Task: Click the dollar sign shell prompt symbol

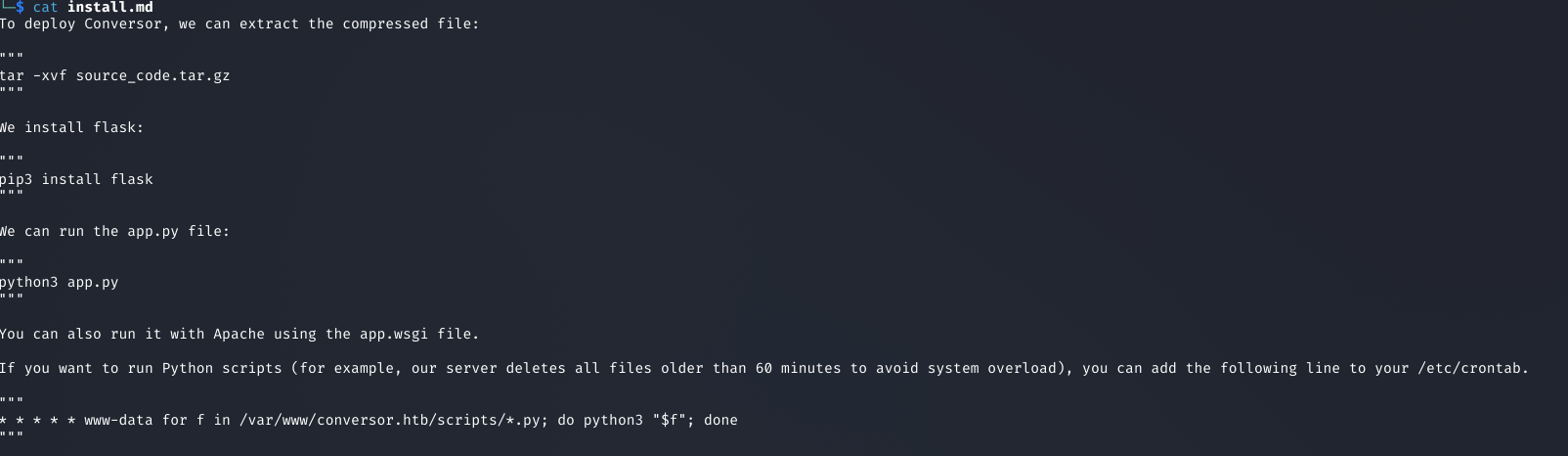Action: (x=20, y=8)
